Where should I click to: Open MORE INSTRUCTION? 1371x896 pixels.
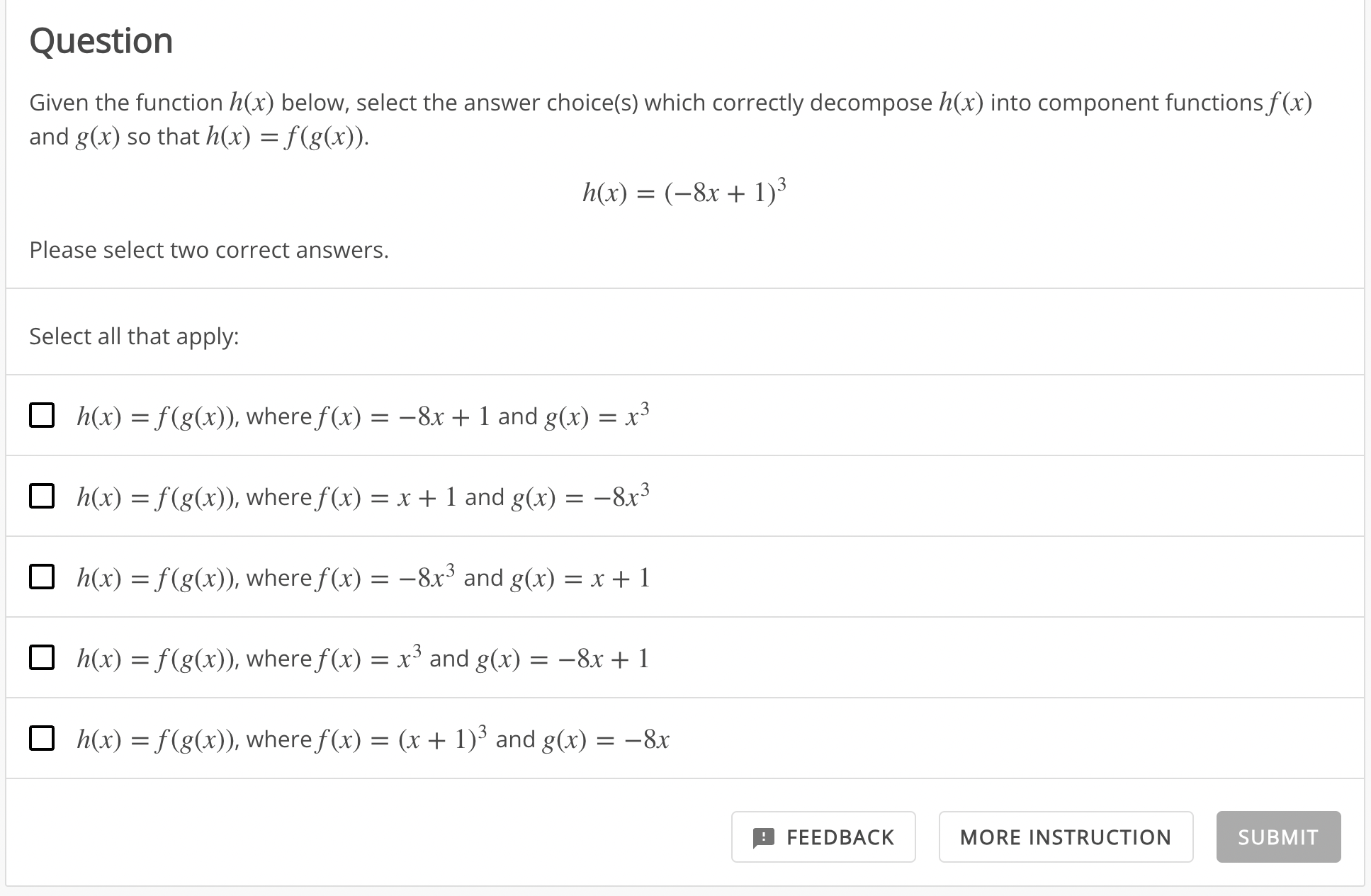(1066, 837)
